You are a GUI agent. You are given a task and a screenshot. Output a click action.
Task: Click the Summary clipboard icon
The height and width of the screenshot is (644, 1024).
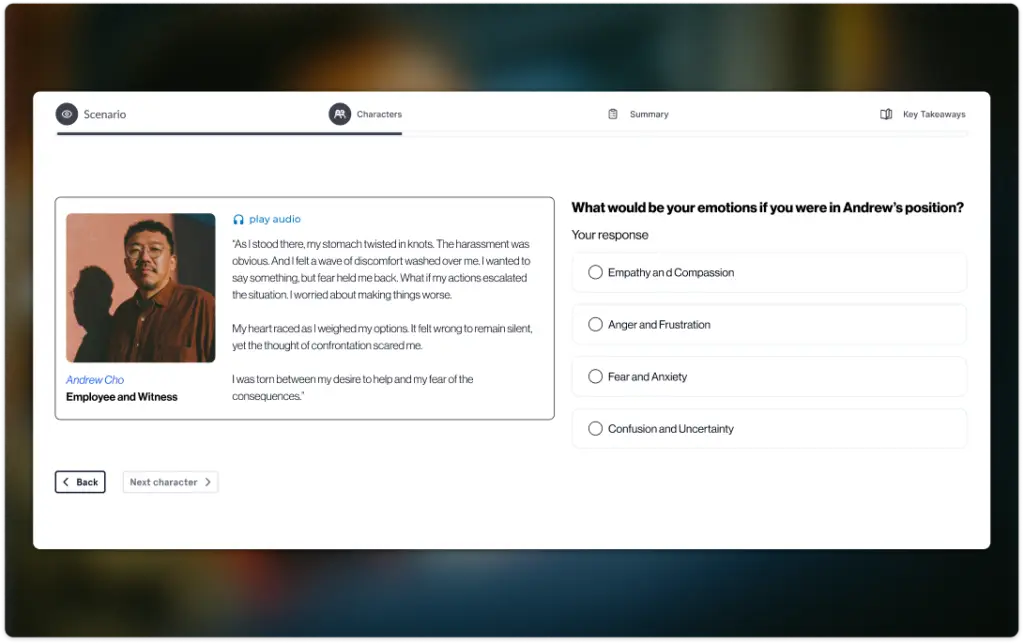[613, 114]
